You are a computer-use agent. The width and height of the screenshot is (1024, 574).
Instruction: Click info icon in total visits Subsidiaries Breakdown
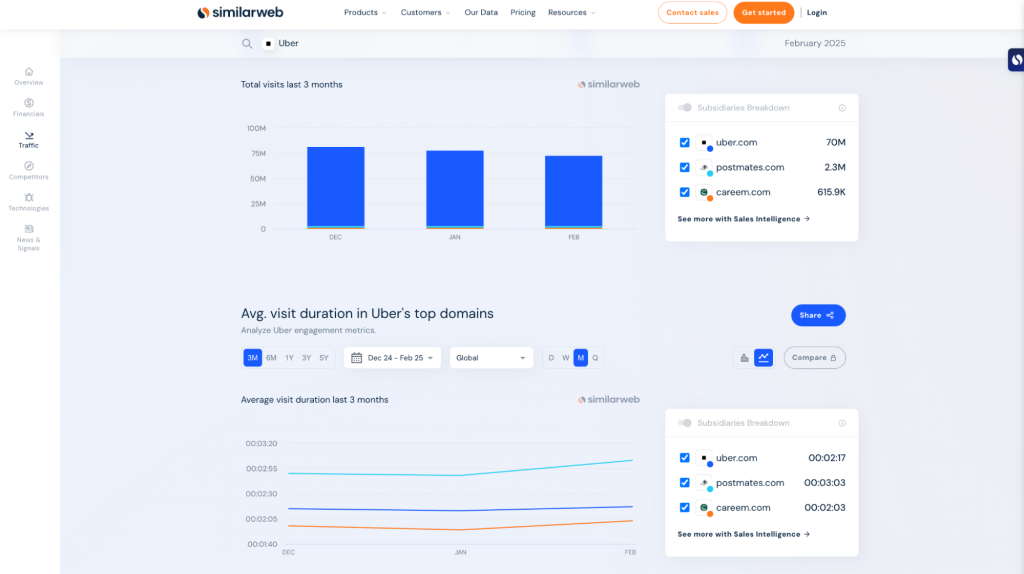point(842,108)
